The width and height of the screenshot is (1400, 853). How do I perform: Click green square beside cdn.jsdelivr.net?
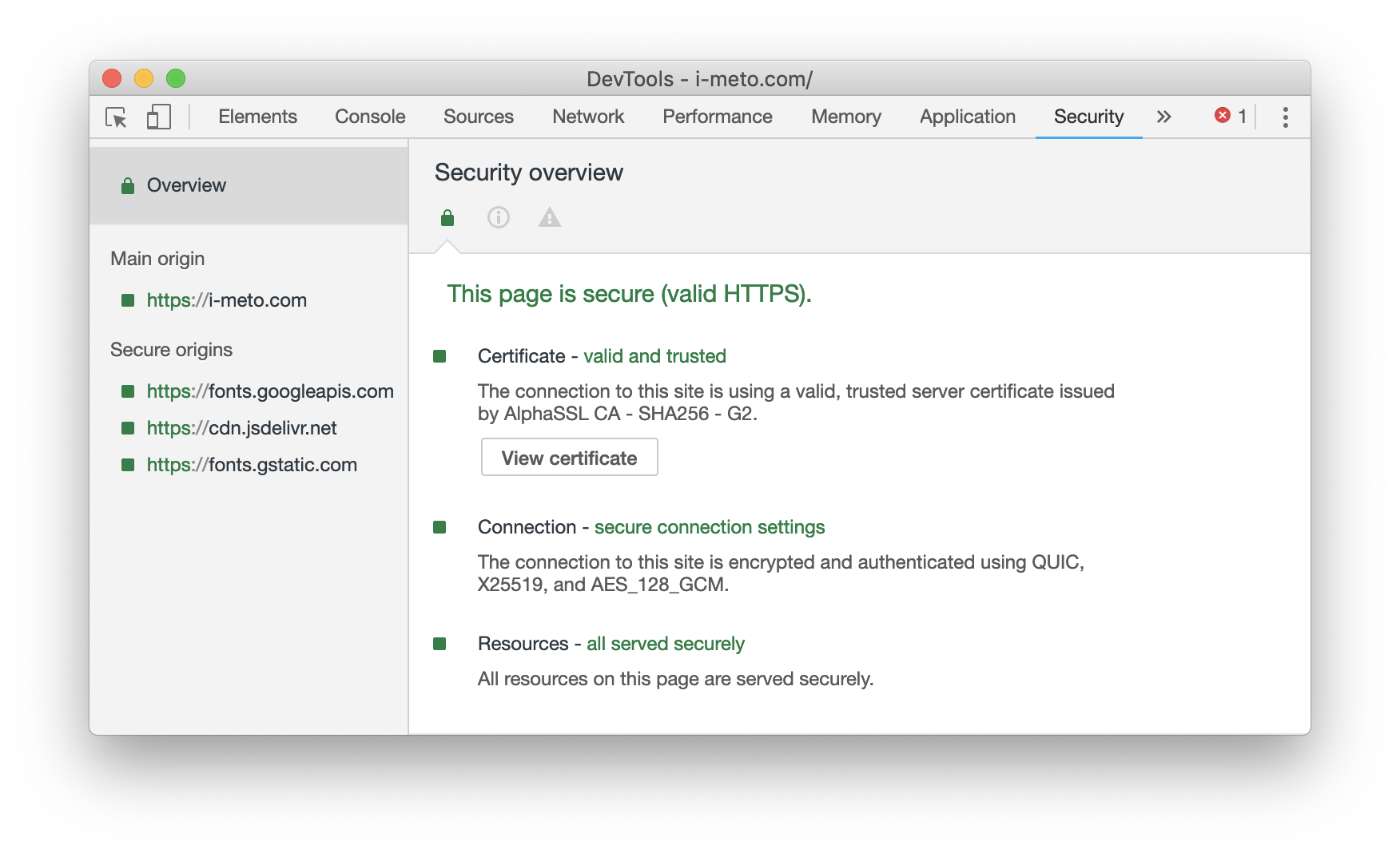coord(128,428)
